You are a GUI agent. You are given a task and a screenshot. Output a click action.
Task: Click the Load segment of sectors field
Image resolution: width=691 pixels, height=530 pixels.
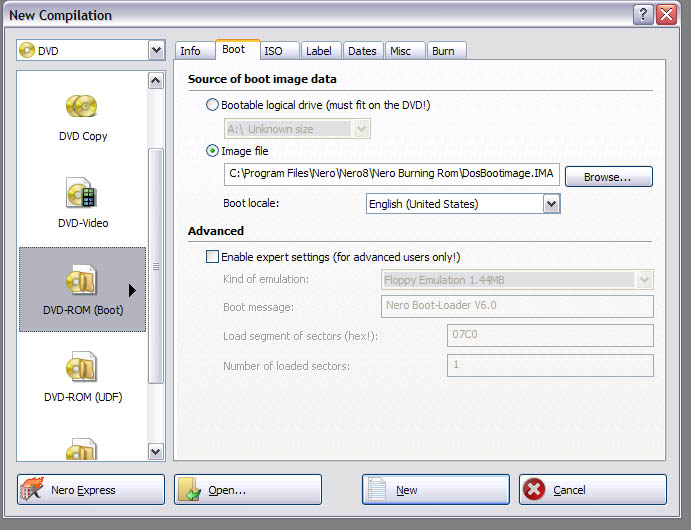pyautogui.click(x=550, y=335)
